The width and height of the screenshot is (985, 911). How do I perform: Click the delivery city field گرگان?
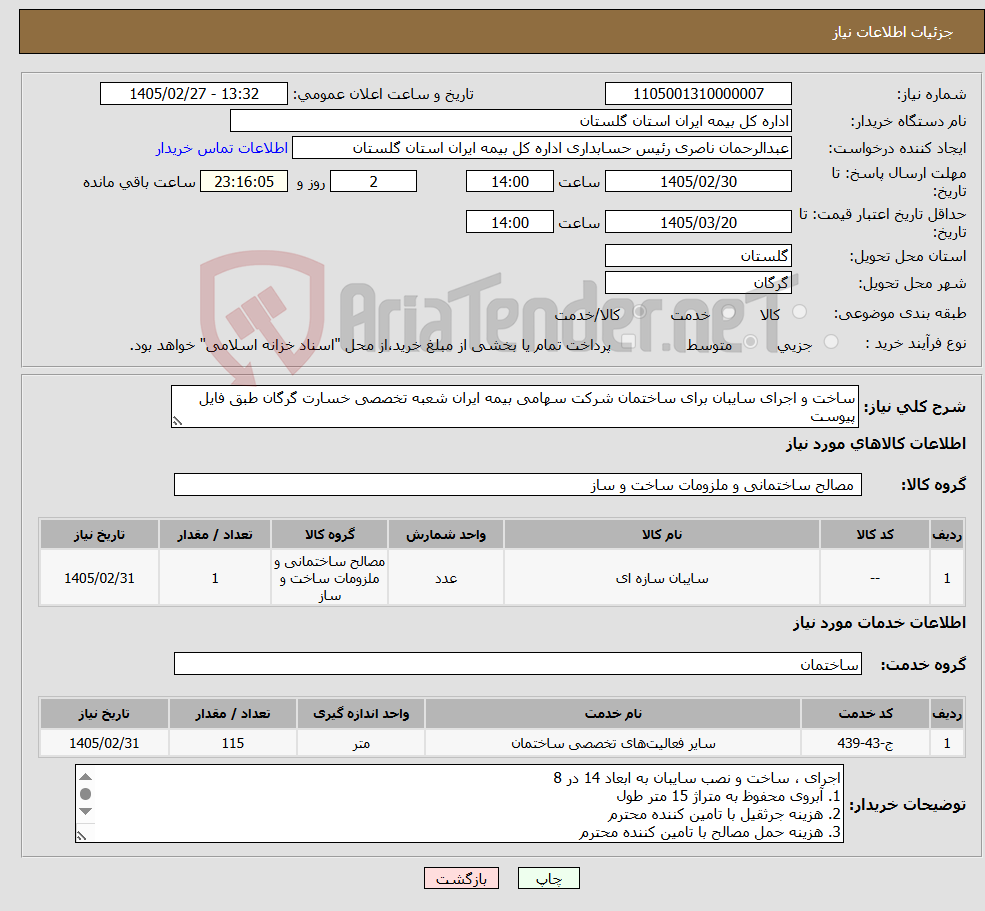pyautogui.click(x=698, y=283)
